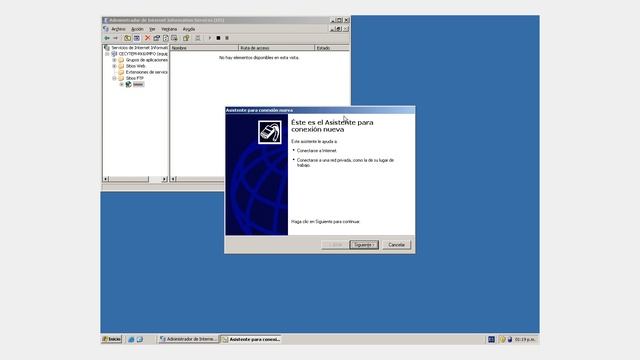The width and height of the screenshot is (640, 360).
Task: Click the Export list toolbar icon
Action: point(174,38)
